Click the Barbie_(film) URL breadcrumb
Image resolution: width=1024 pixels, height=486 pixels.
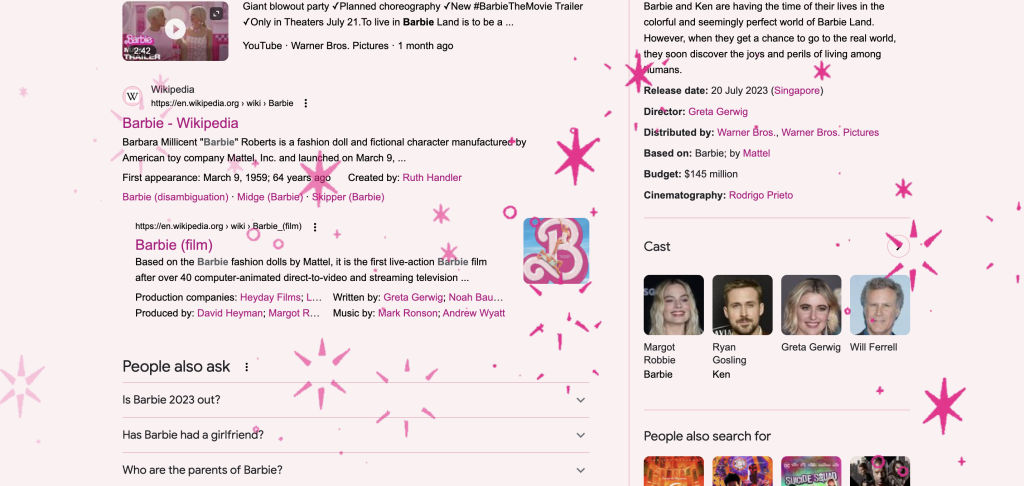click(218, 227)
